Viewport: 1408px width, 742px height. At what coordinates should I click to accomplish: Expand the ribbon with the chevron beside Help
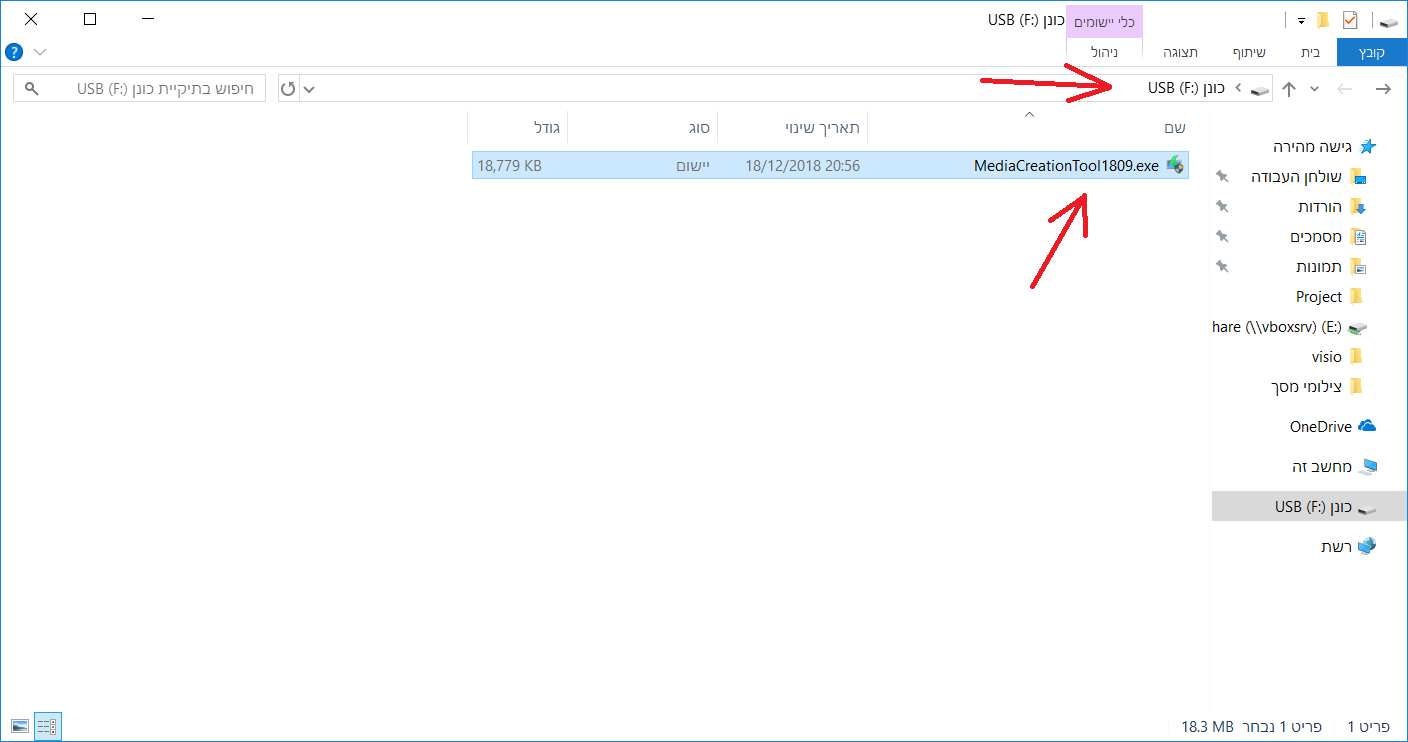click(x=40, y=52)
